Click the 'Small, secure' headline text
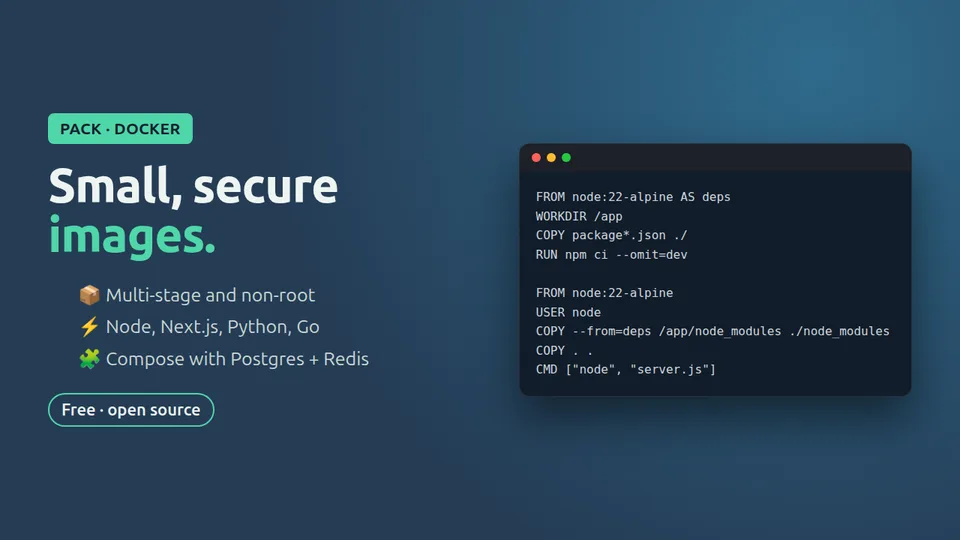 [x=193, y=186]
